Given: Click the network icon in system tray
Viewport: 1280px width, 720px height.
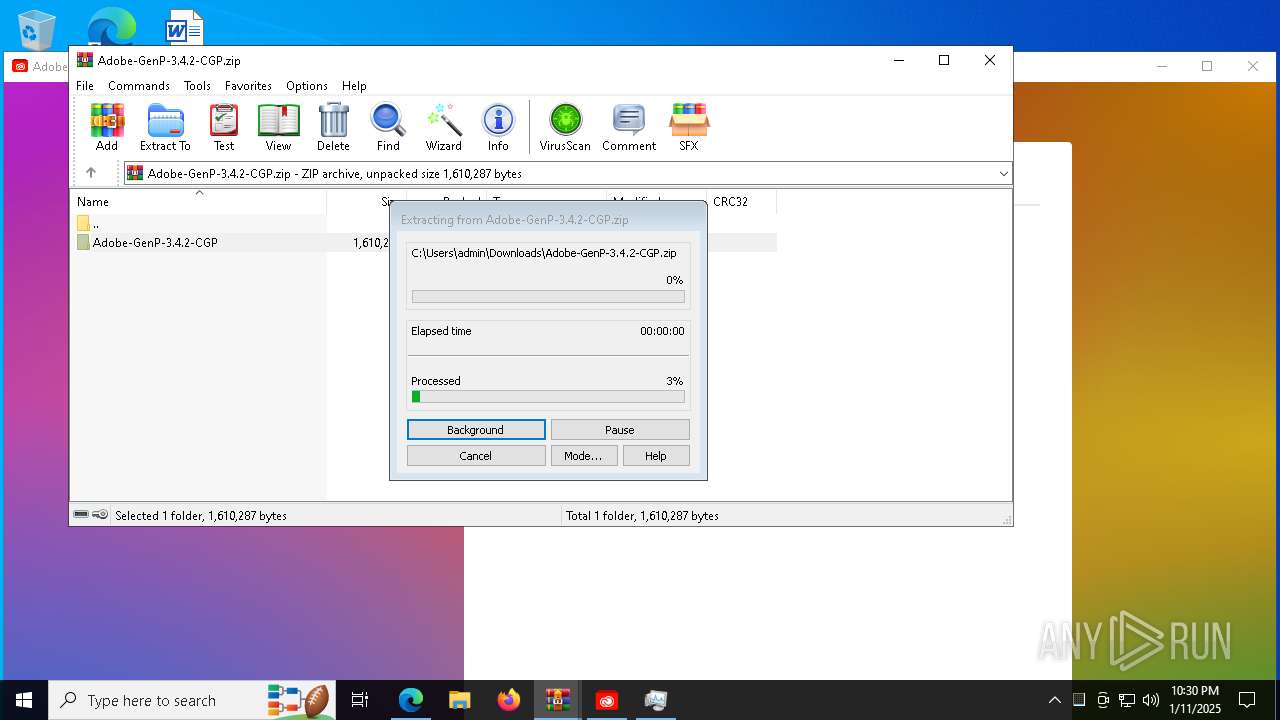Looking at the screenshot, I should 1127,700.
